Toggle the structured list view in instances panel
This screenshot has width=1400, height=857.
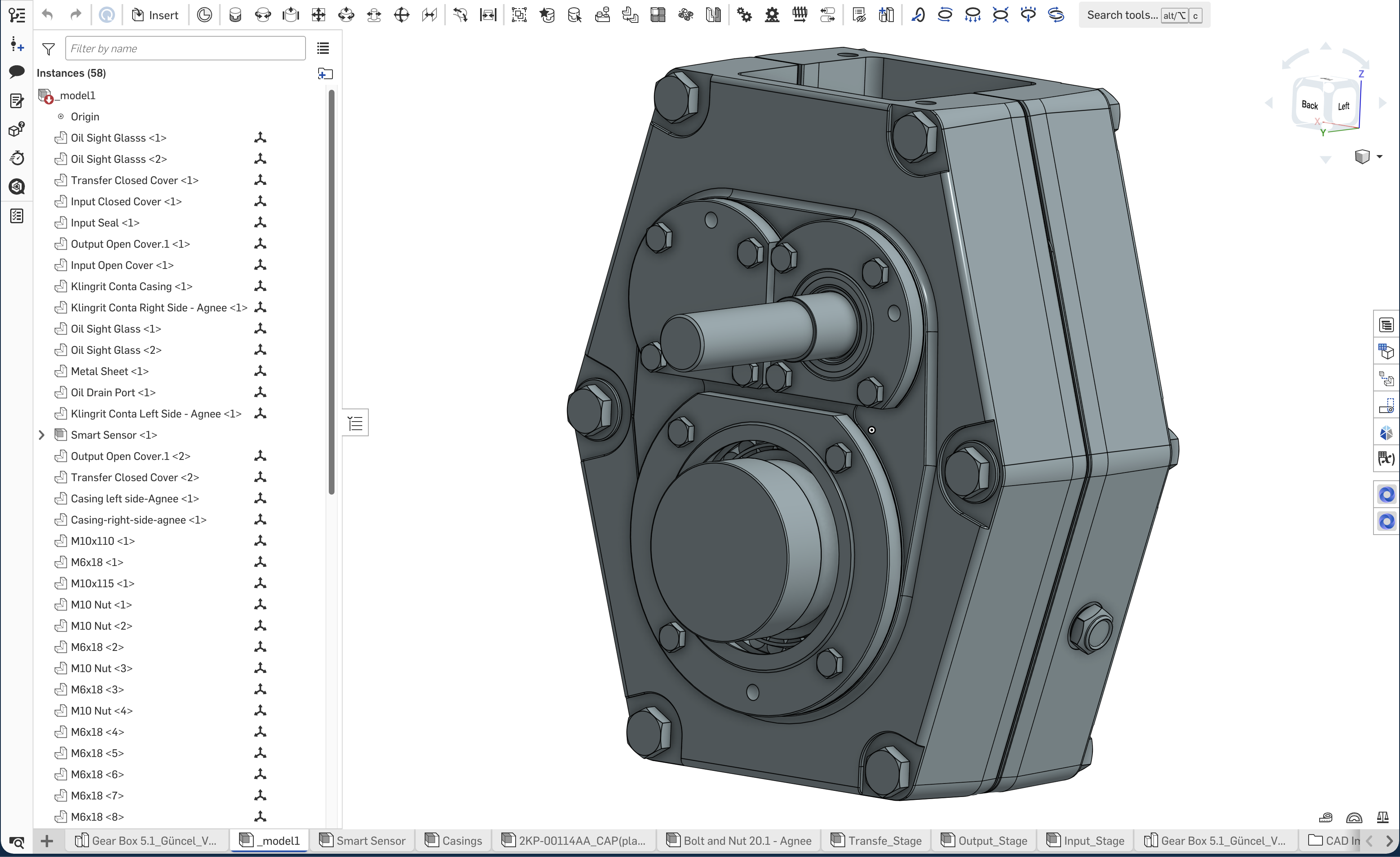323,48
